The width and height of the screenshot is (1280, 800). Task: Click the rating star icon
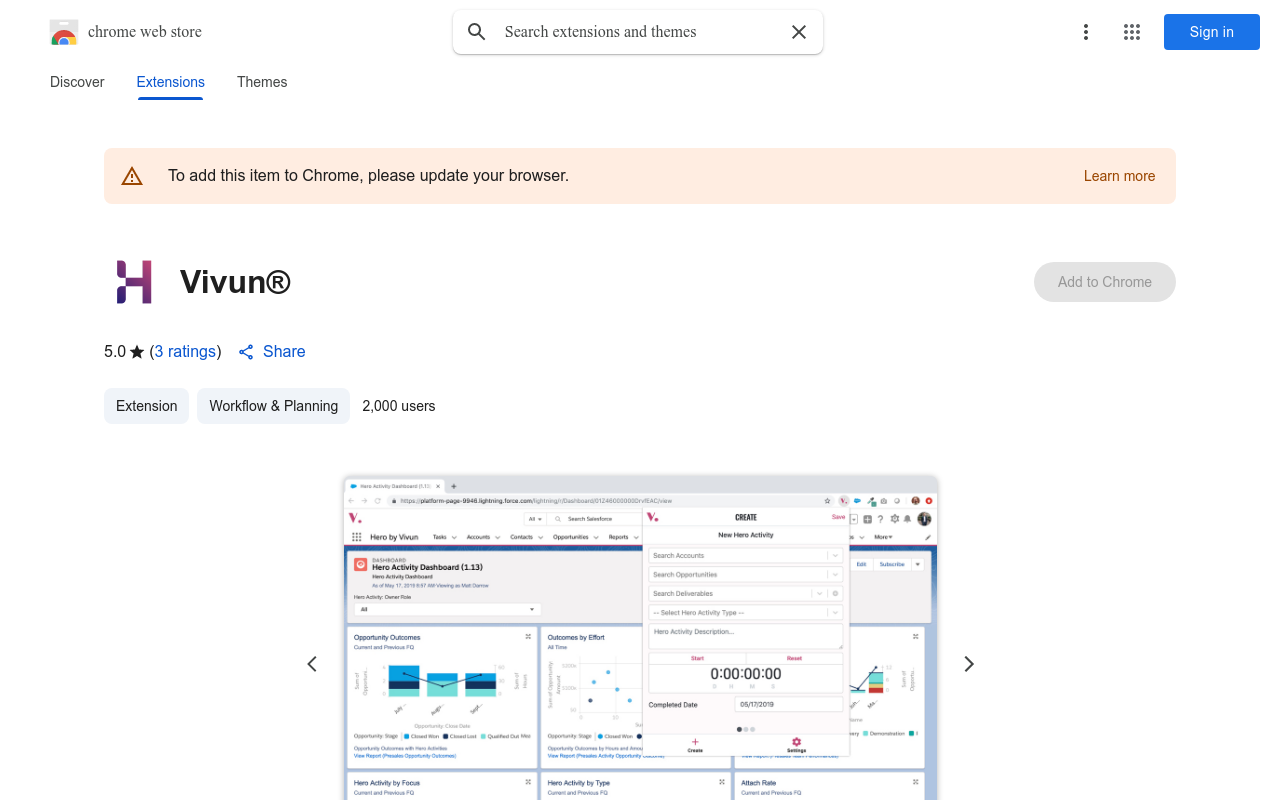pyautogui.click(x=137, y=352)
